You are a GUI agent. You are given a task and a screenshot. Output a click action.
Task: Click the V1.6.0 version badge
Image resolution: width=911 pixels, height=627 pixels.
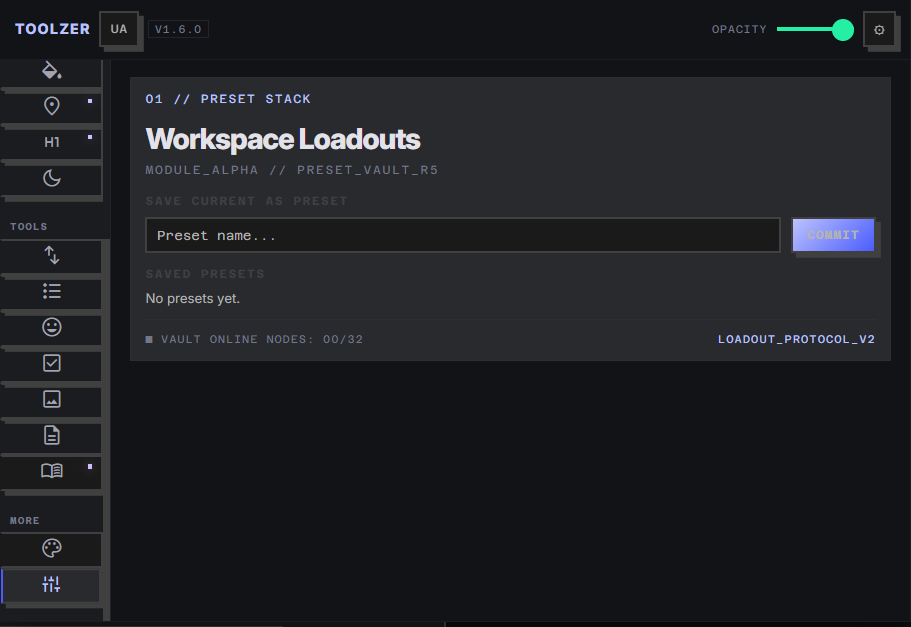click(178, 29)
